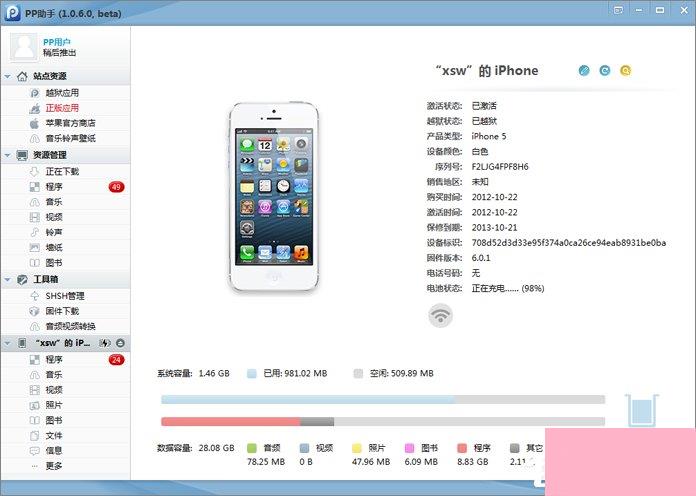This screenshot has height=496, width=696.
Task: Click the blue refresh device info icon
Action: point(605,70)
